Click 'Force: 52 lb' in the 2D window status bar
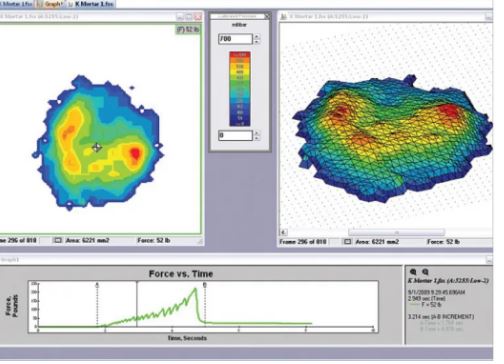The image size is (504, 364). [154, 240]
